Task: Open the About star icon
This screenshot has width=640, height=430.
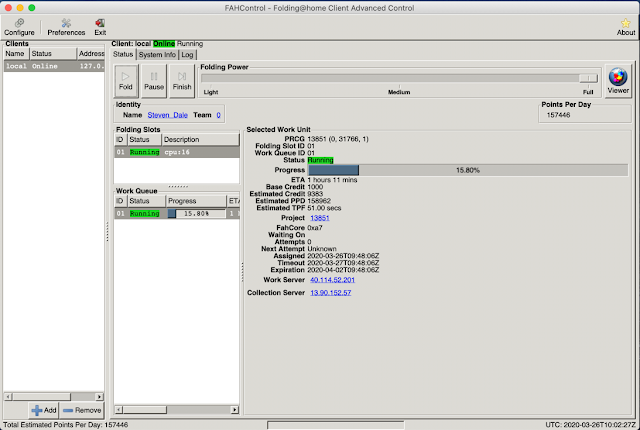Action: click(x=626, y=27)
